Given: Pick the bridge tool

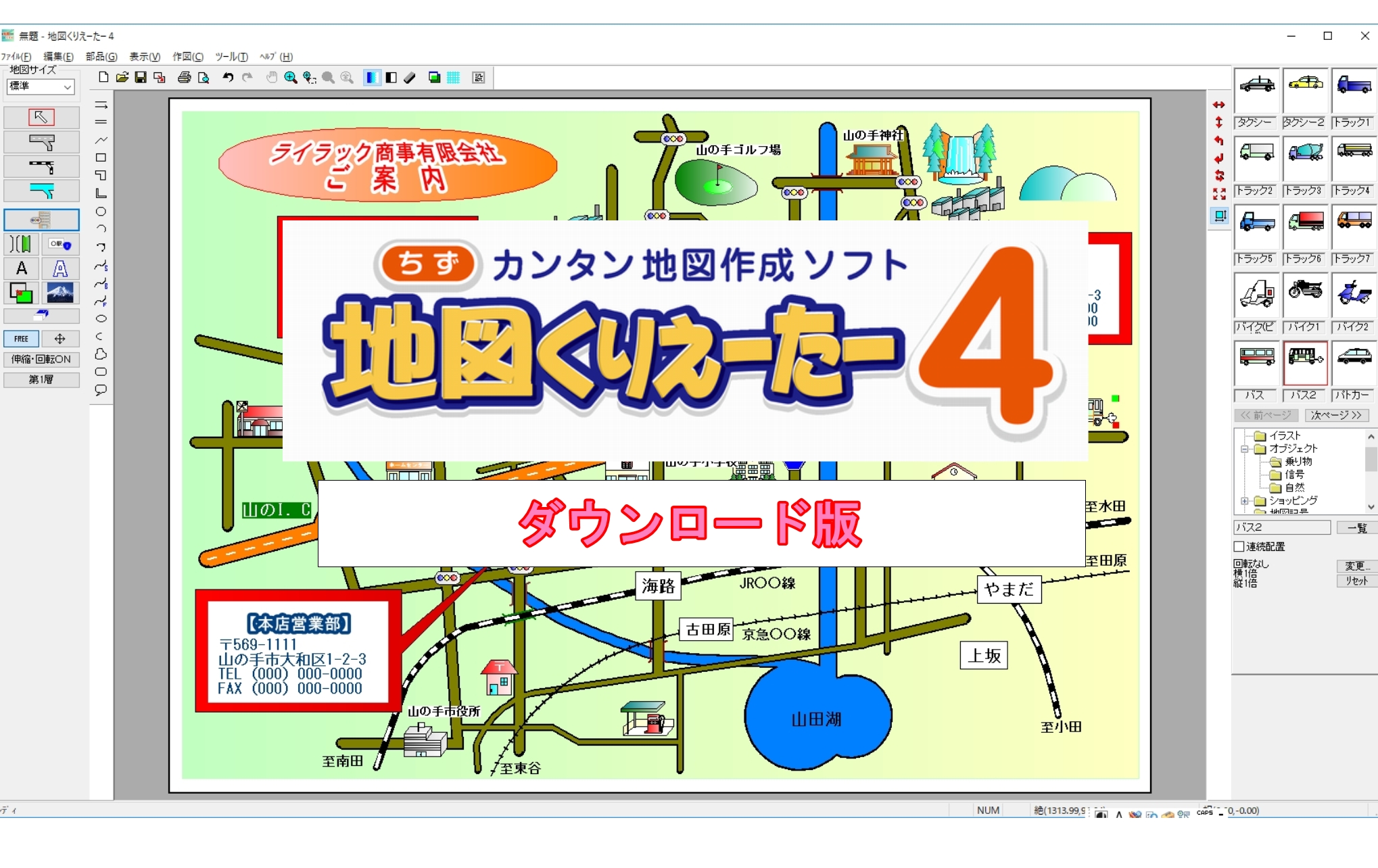Looking at the screenshot, I should pyautogui.click(x=22, y=244).
